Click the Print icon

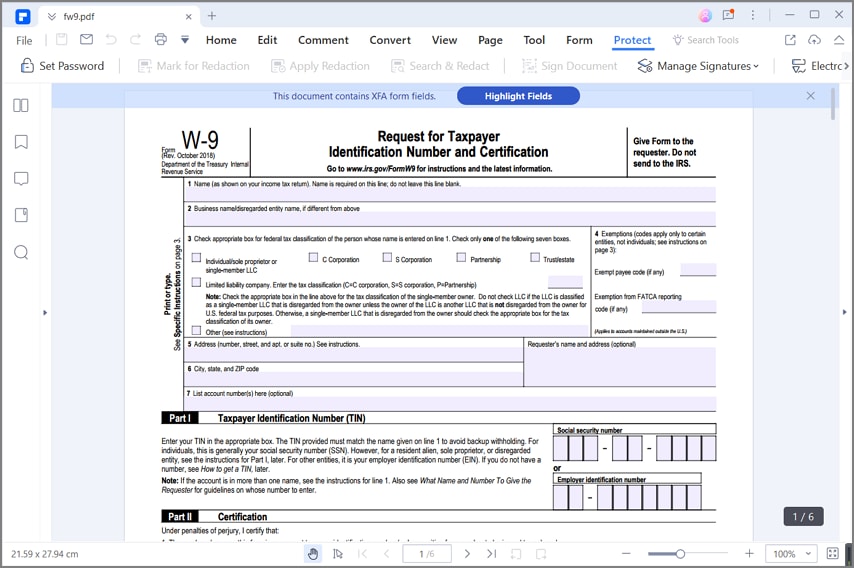click(161, 39)
